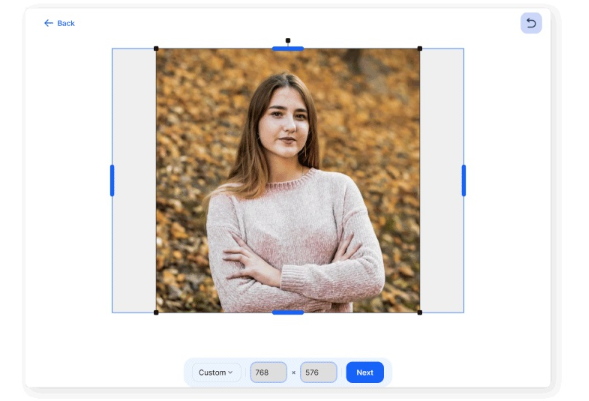Select the top-left corner handle of photo

coord(156,49)
